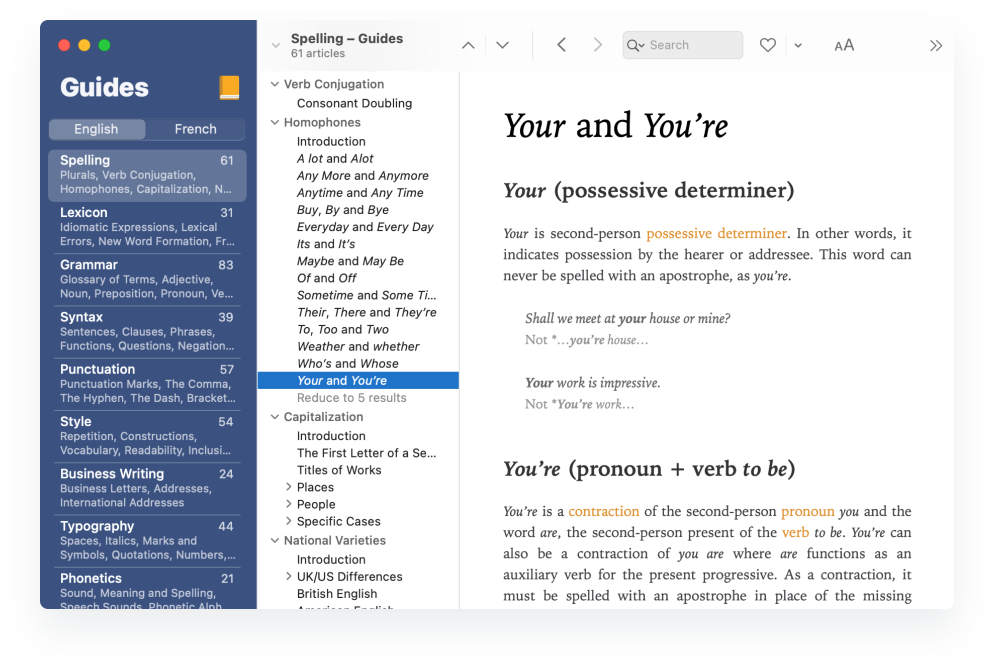Image resolution: width=994 pixels, height=669 pixels.
Task: Open the contraction link in the article
Action: [x=603, y=511]
